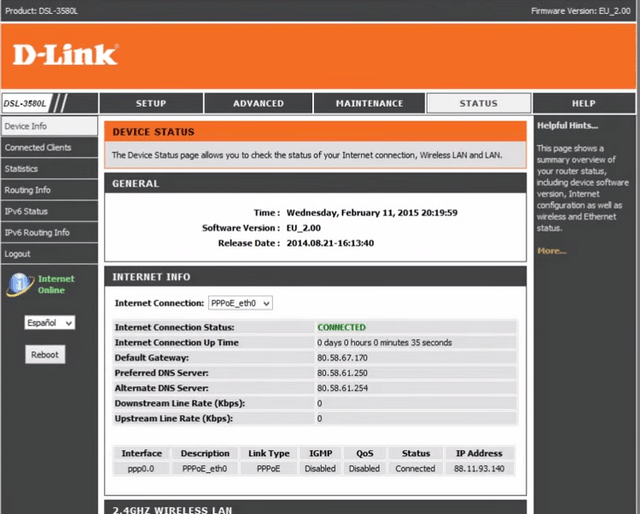Click the Firmware Version EU_2.00 header text
Screen dimensions: 640x514
point(581,11)
